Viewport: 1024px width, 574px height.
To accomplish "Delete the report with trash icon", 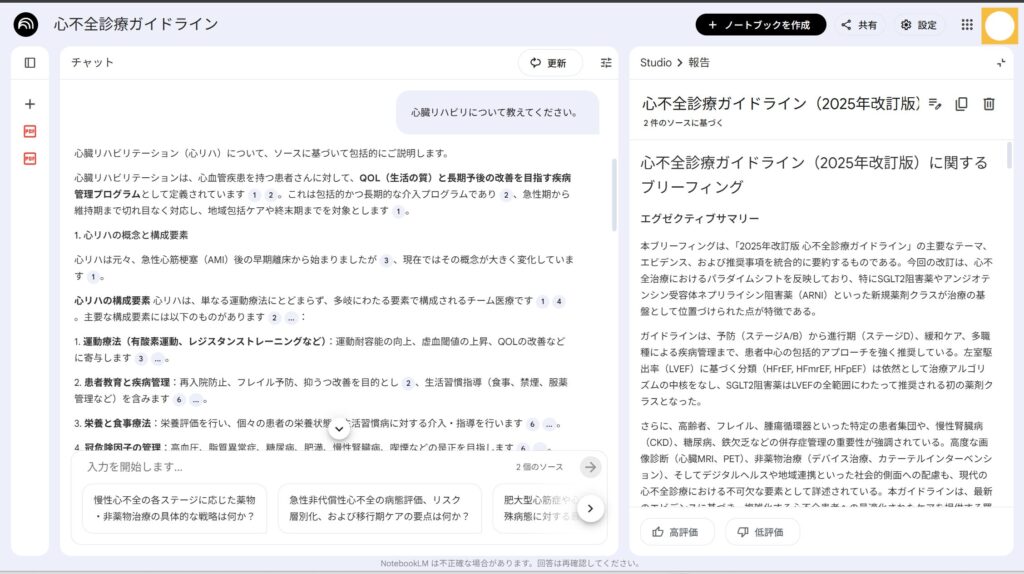I will (x=989, y=104).
